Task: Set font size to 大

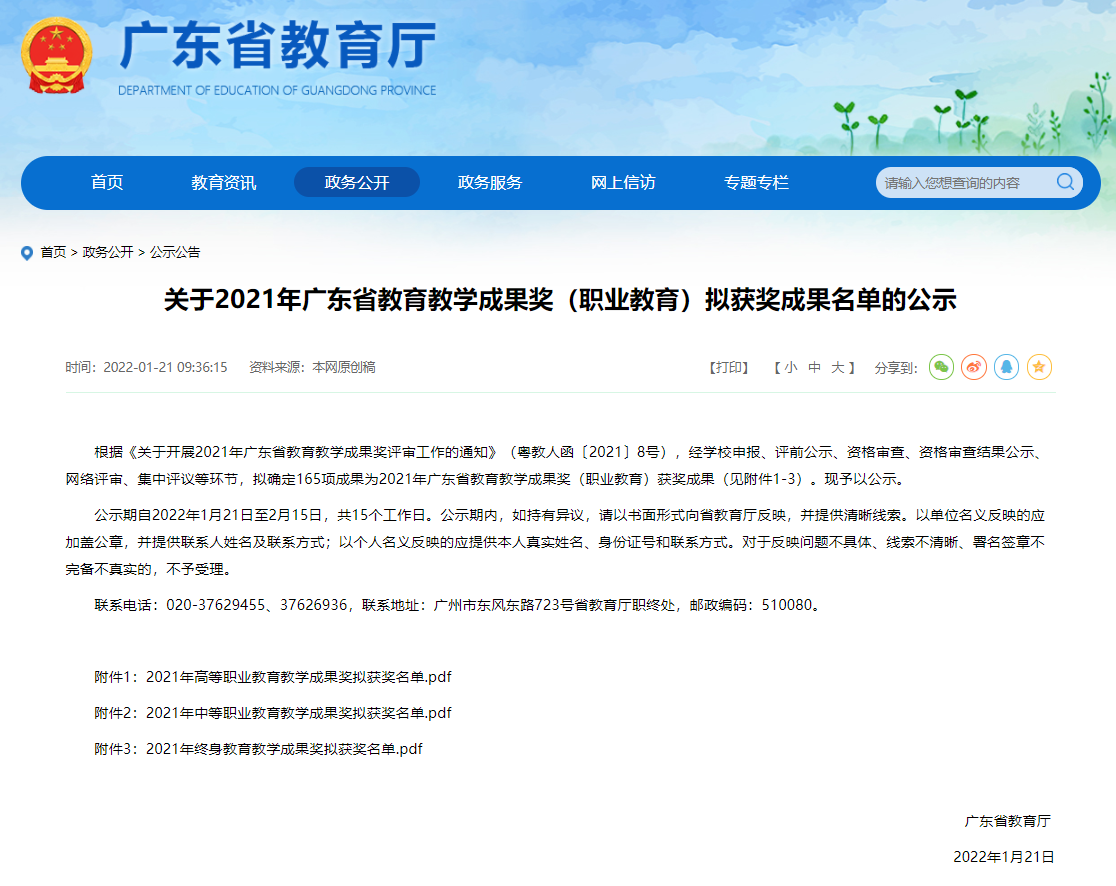Action: click(838, 367)
